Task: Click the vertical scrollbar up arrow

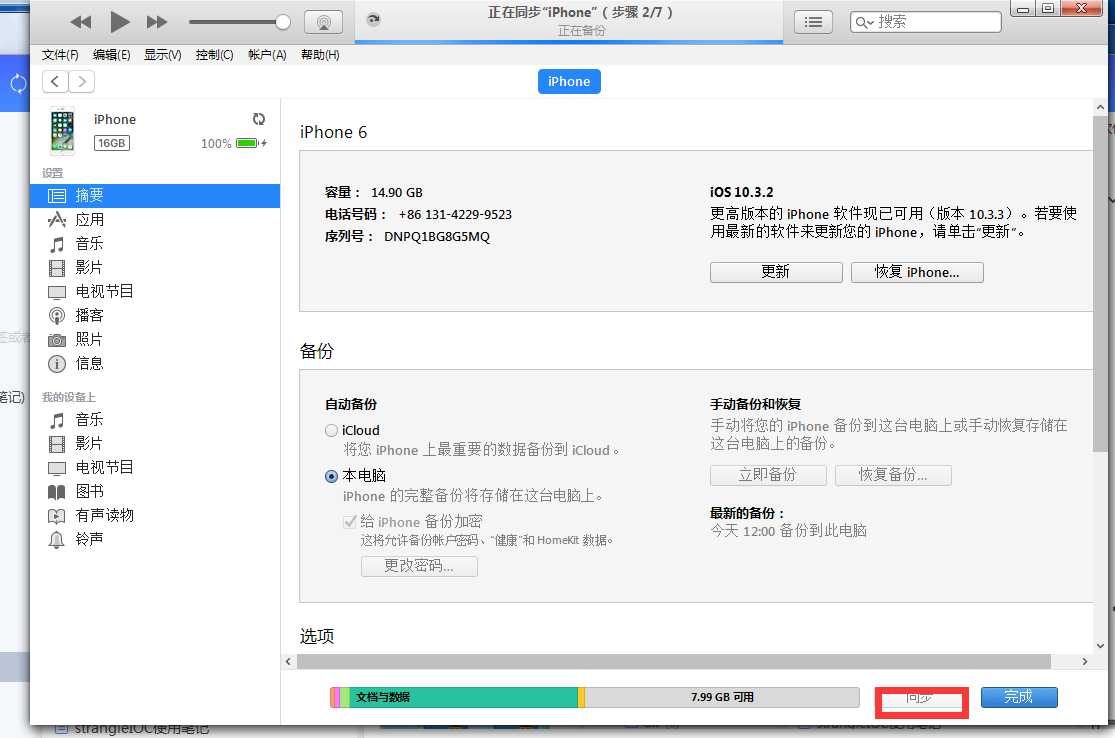Action: (x=1100, y=107)
